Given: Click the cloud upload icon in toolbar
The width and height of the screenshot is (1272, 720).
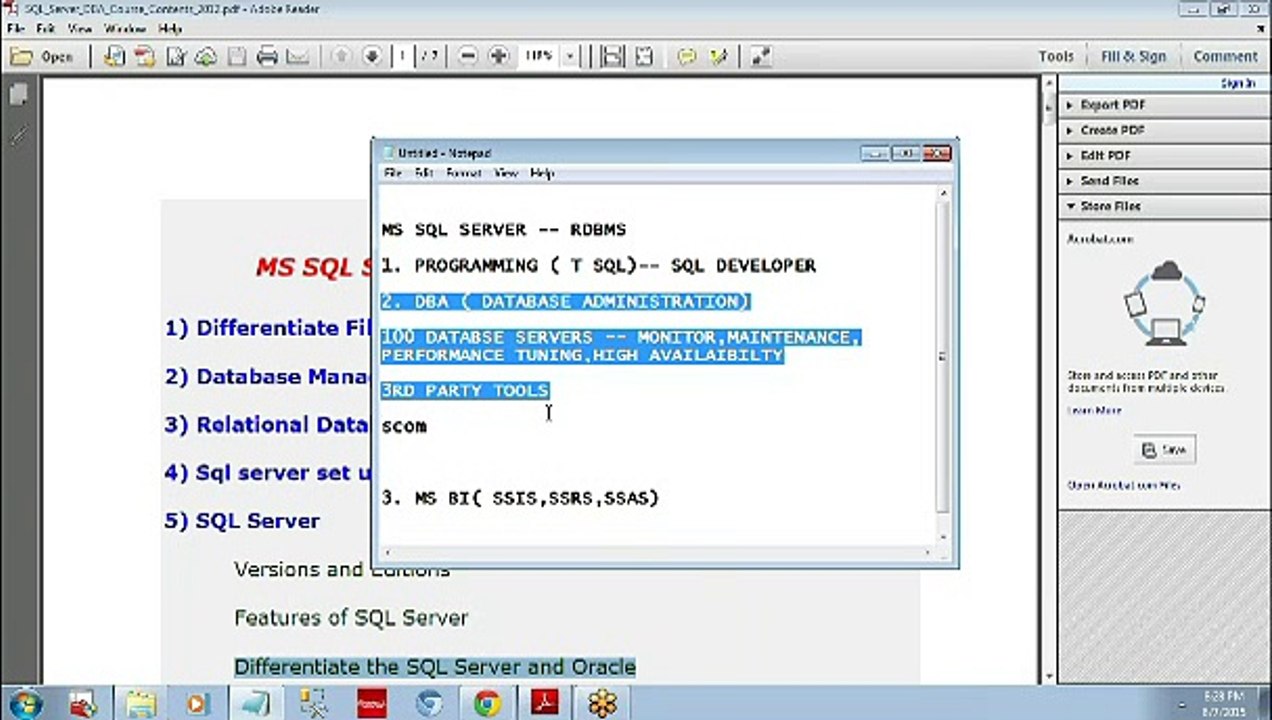Looking at the screenshot, I should point(206,57).
